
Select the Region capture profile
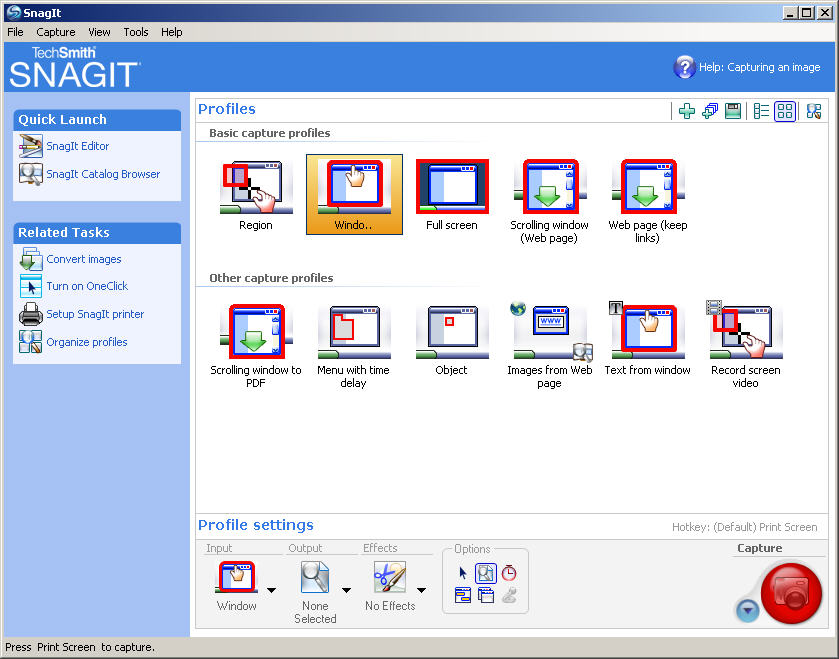click(256, 196)
